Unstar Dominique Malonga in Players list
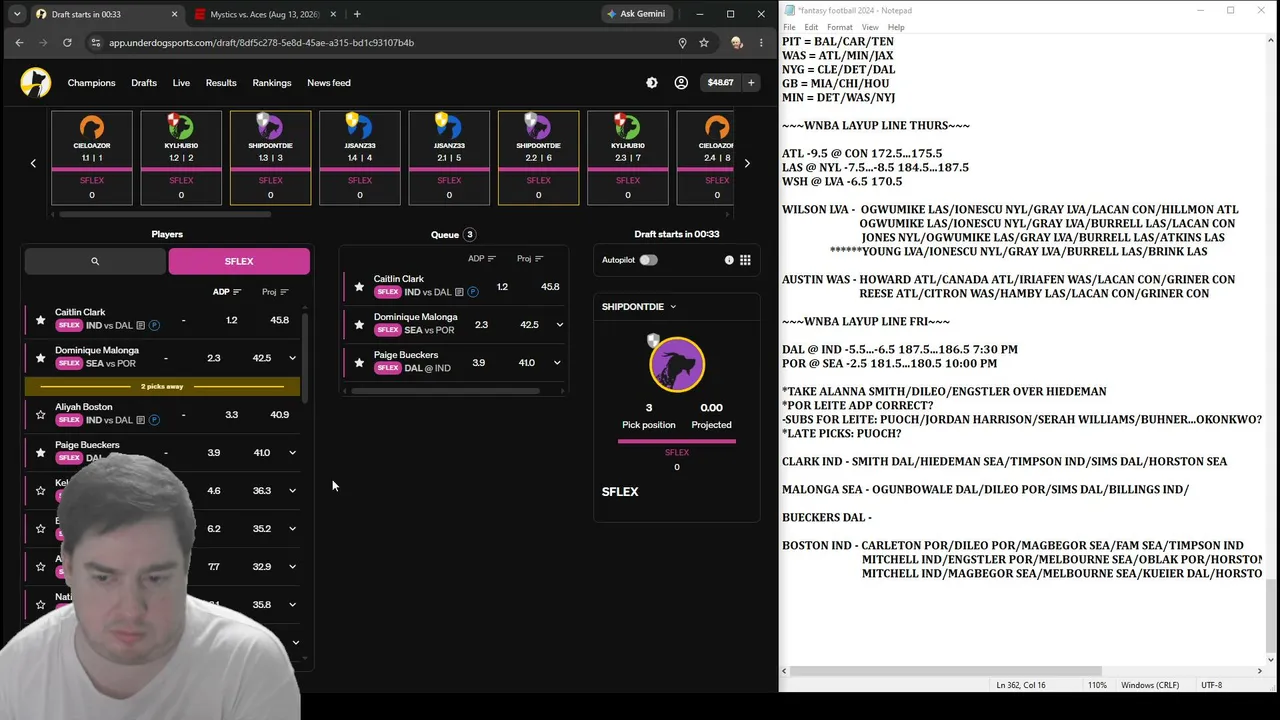 pyautogui.click(x=40, y=358)
